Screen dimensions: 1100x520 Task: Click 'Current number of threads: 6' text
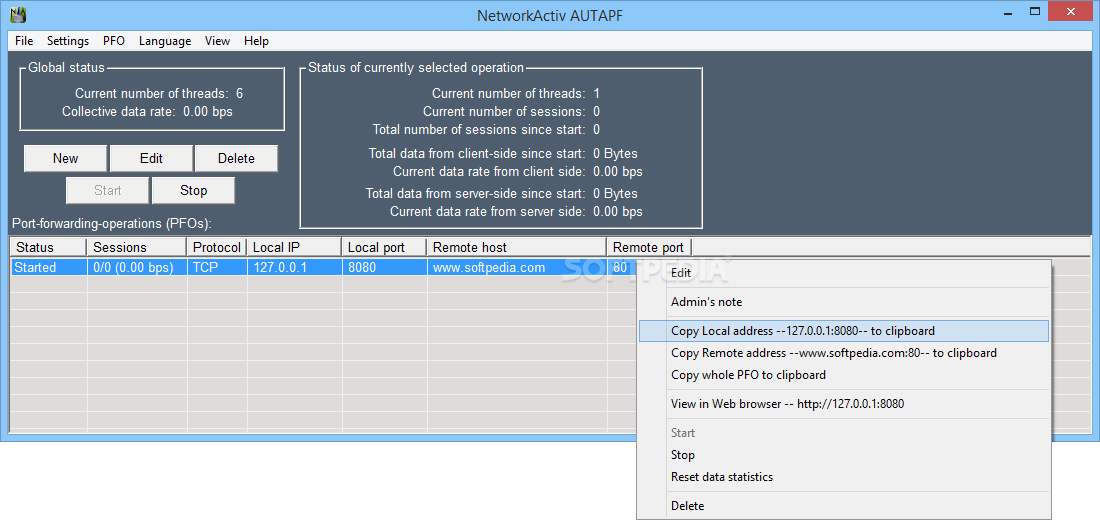coord(159,93)
